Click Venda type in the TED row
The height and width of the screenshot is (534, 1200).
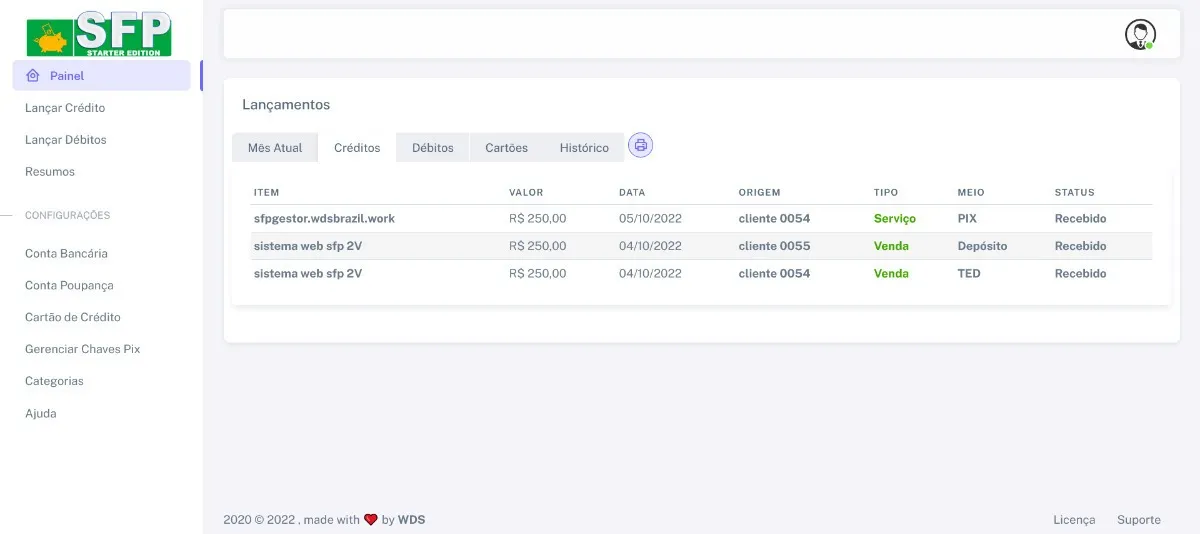[891, 273]
